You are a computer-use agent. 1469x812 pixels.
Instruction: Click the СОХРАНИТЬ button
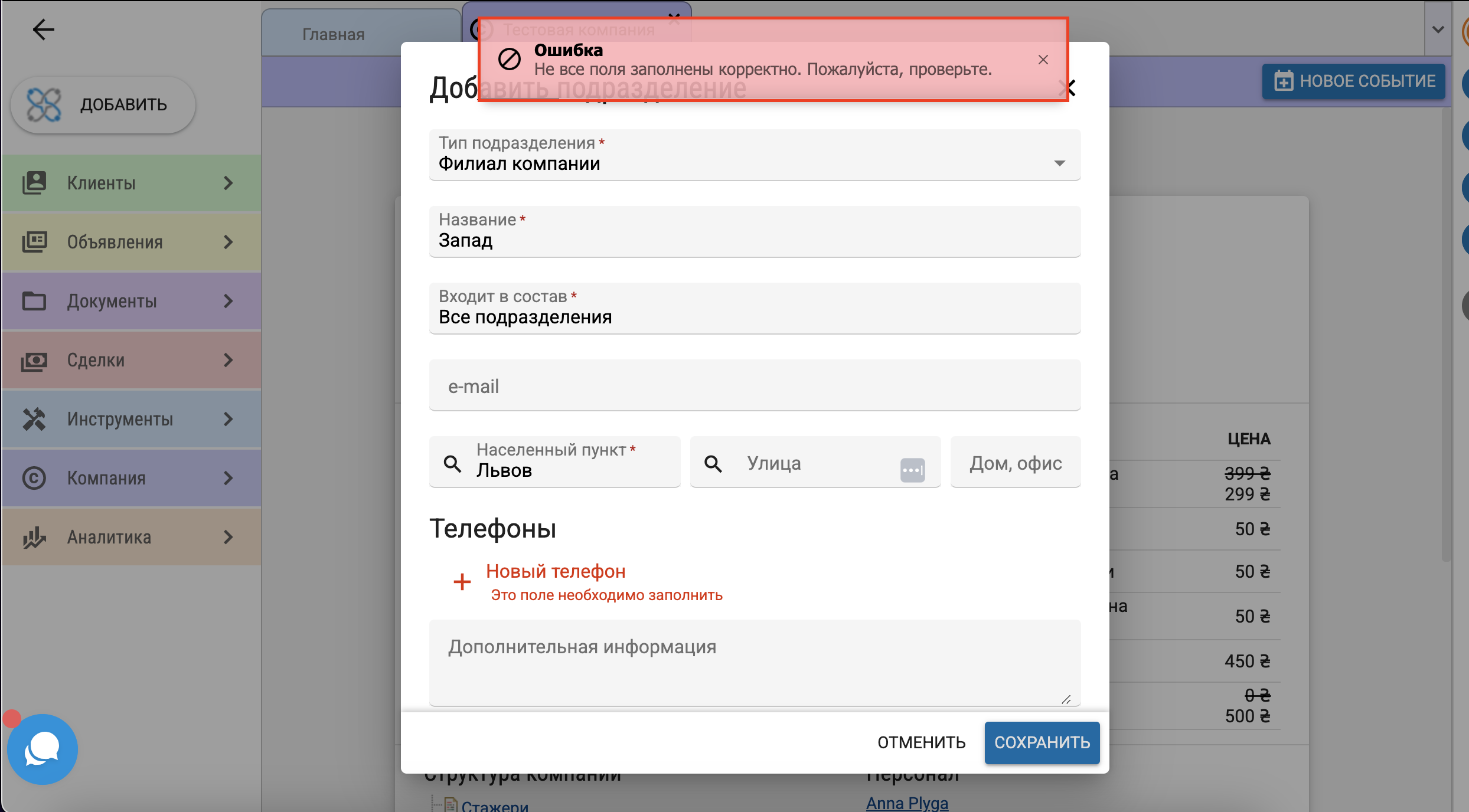coord(1042,742)
